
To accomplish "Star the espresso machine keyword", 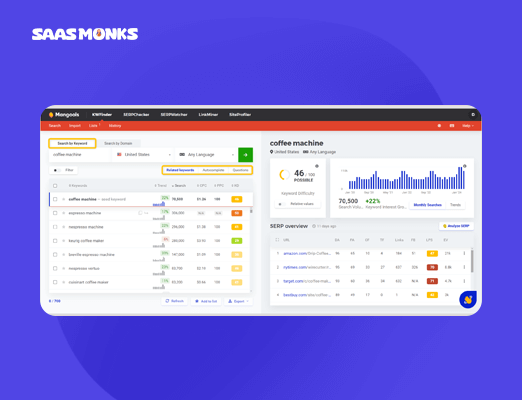I will (63, 213).
